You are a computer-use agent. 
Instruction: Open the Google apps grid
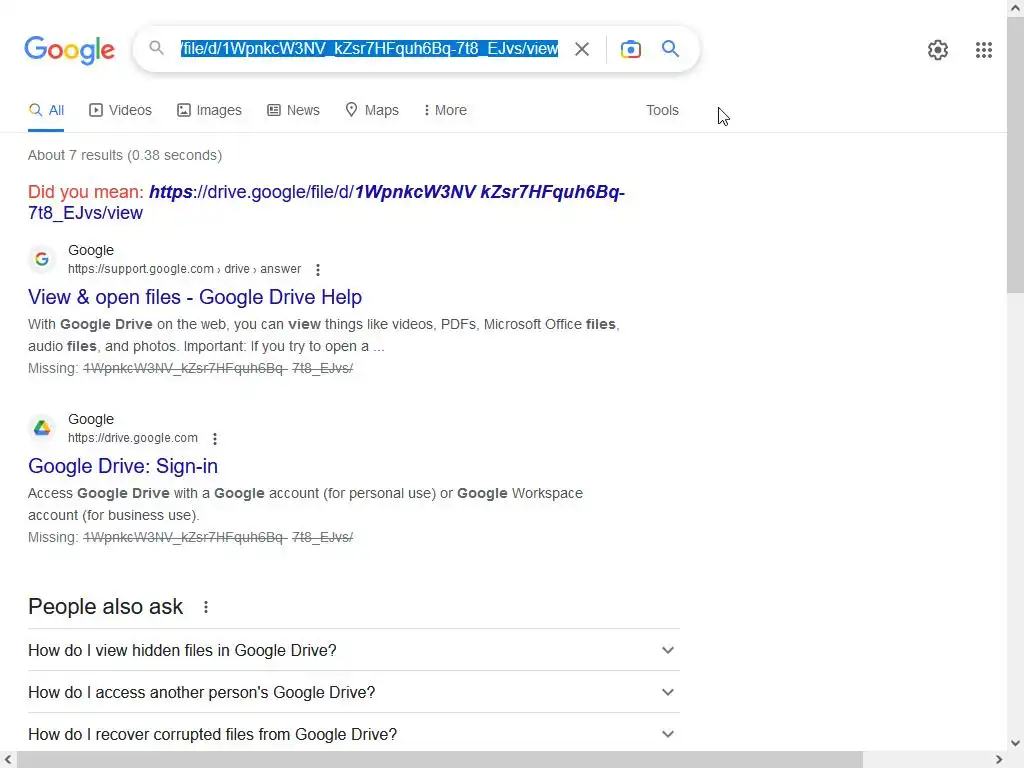[983, 50]
